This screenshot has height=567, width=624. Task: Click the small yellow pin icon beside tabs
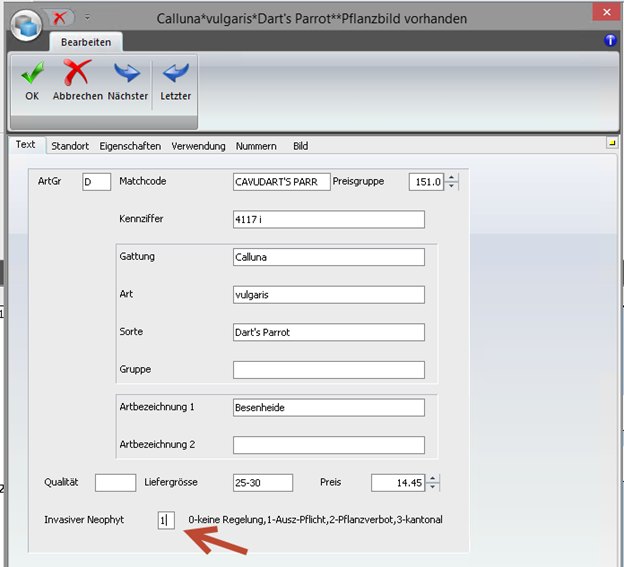pyautogui.click(x=611, y=144)
